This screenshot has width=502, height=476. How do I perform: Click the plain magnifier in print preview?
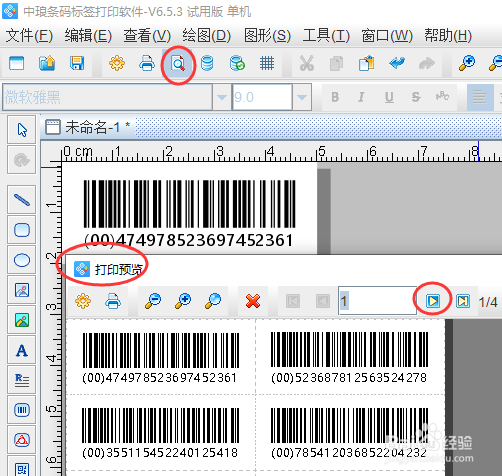[213, 301]
